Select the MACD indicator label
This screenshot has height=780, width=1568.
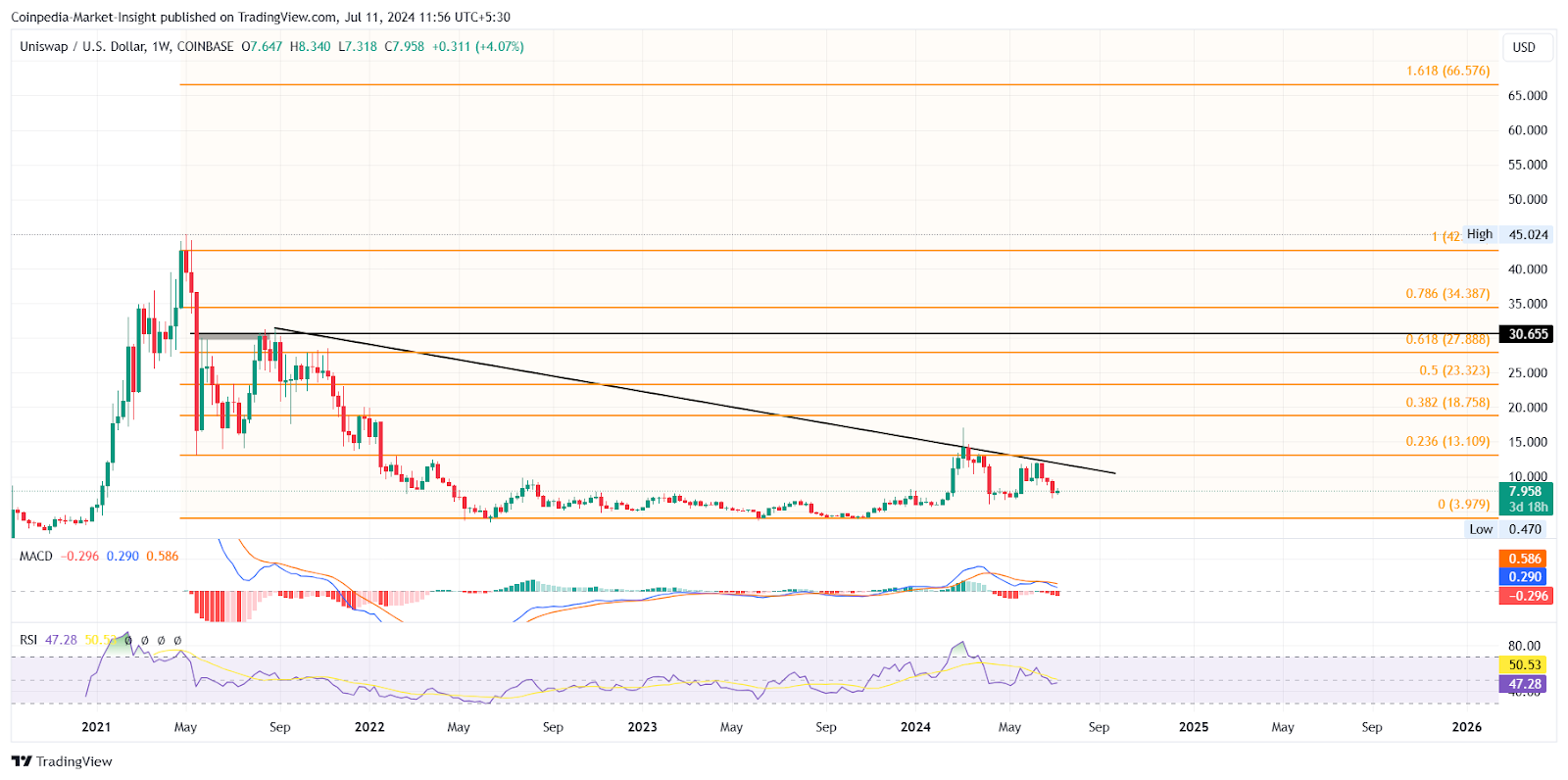36,556
